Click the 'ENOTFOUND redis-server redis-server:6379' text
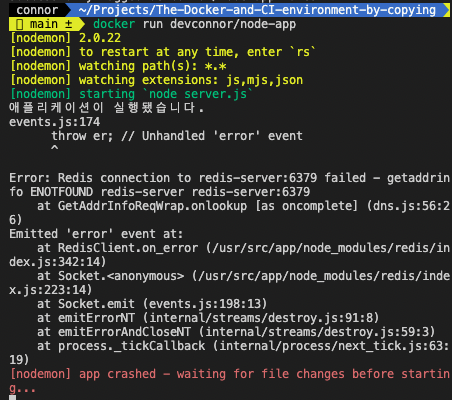 click(170, 192)
